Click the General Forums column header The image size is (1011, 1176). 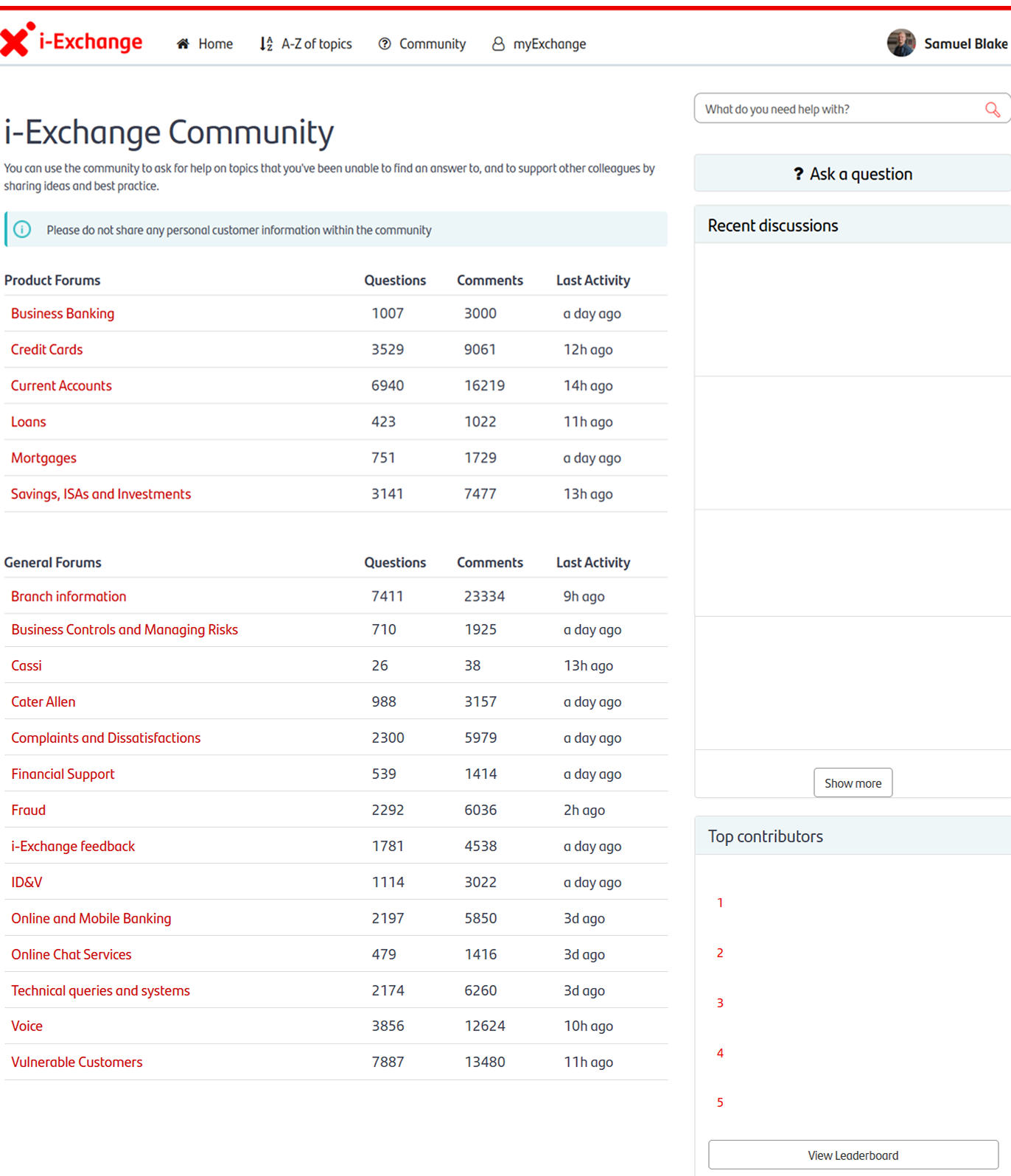(53, 563)
